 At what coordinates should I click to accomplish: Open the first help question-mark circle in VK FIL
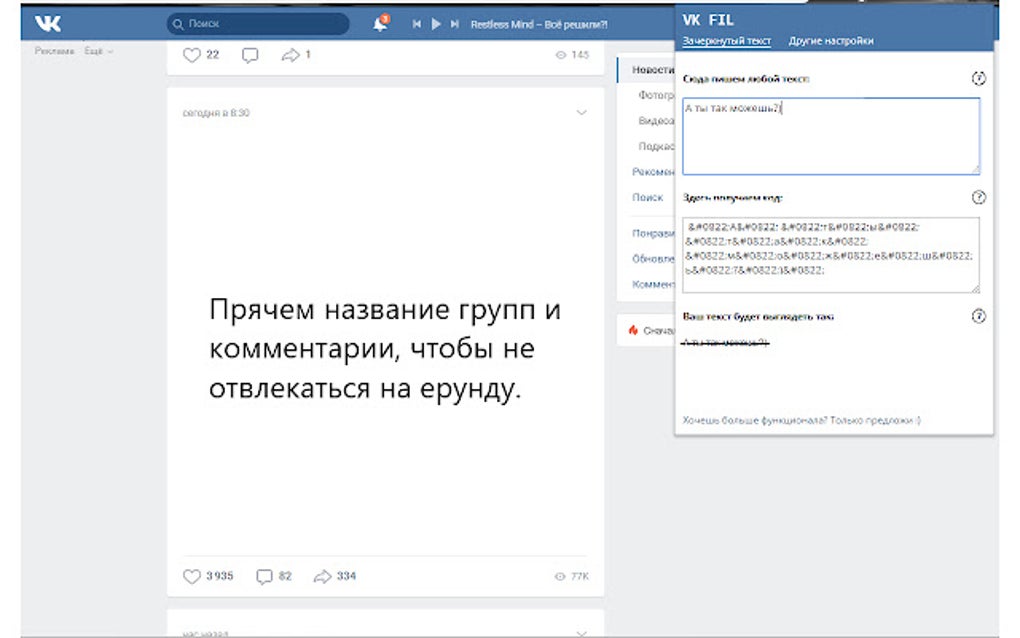point(978,76)
